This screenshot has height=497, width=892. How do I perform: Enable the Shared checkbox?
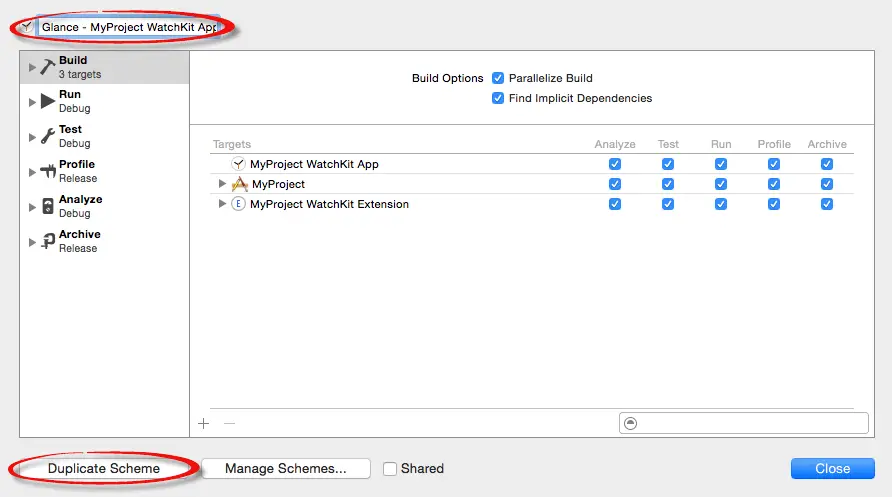[x=391, y=468]
